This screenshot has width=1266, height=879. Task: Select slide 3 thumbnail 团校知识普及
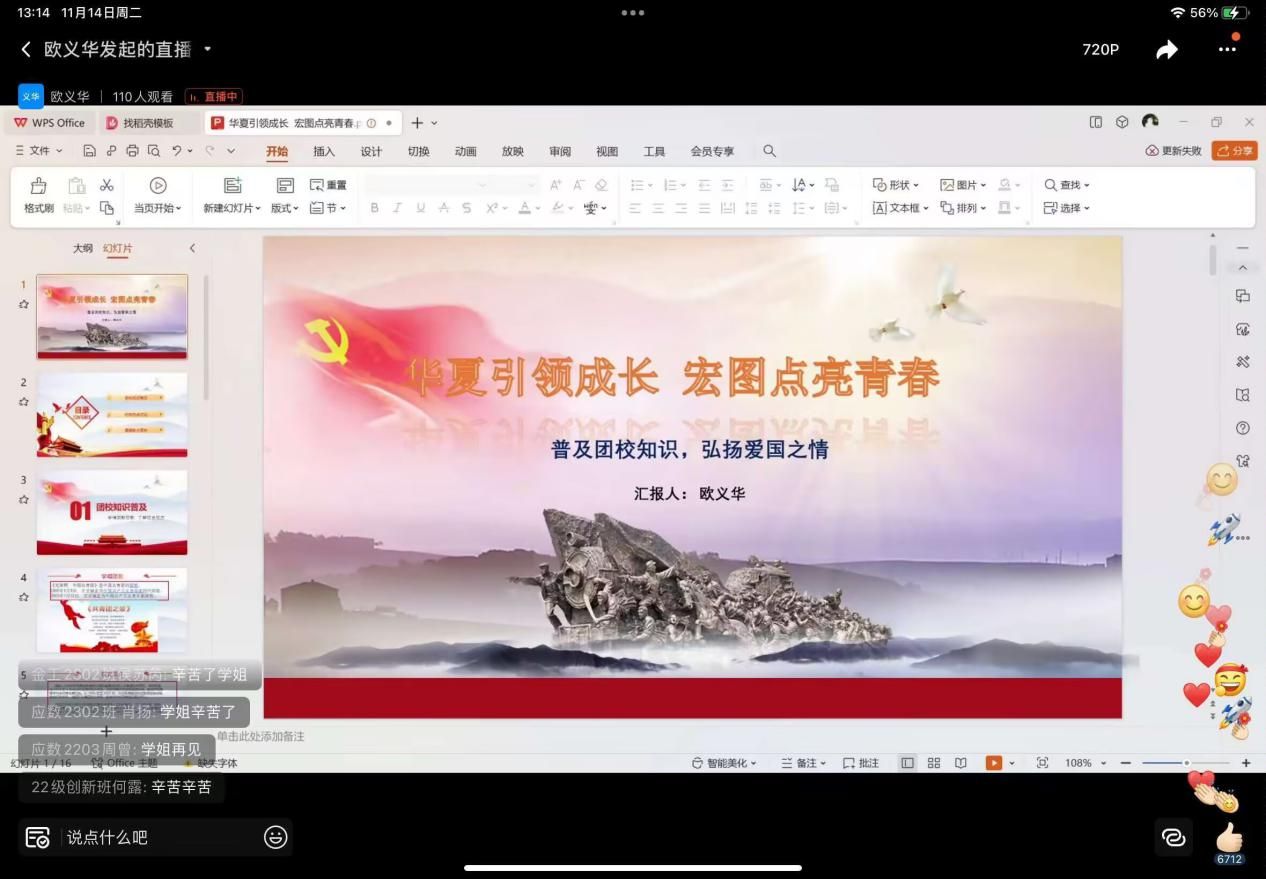[112, 512]
